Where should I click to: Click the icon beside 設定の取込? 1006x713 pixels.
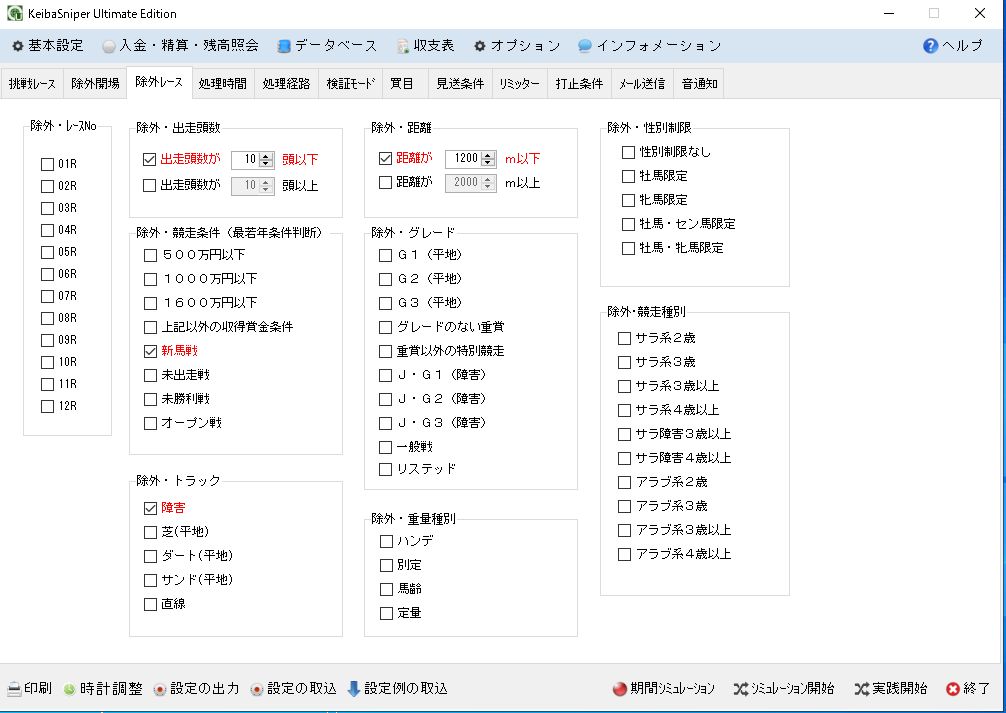click(x=257, y=690)
